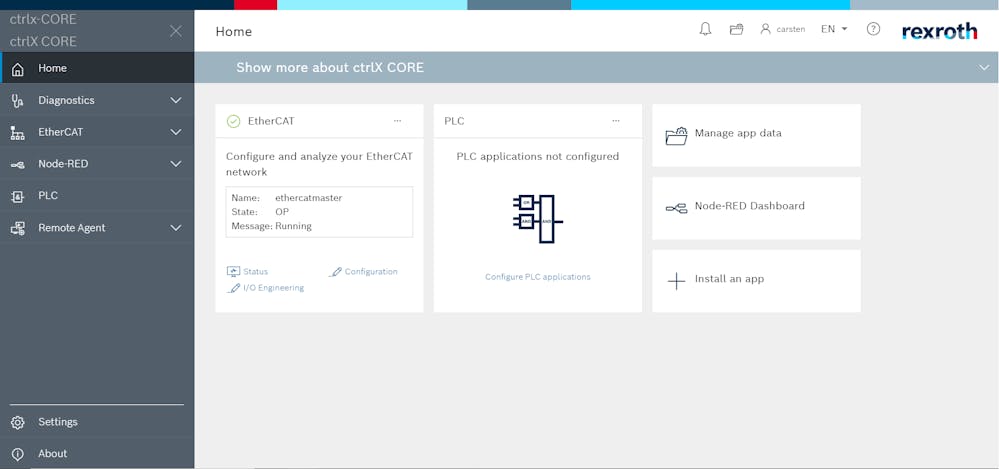Click the Node-RED Dashboard tile icon
This screenshot has width=999, height=469.
pyautogui.click(x=677, y=208)
